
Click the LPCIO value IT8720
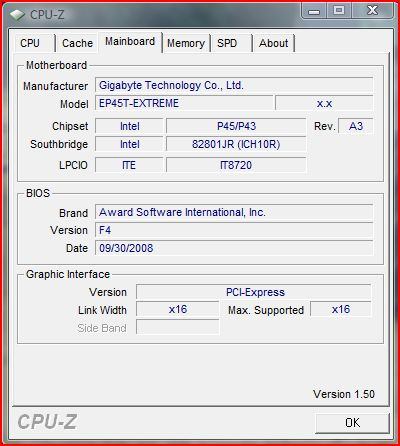coord(236,165)
